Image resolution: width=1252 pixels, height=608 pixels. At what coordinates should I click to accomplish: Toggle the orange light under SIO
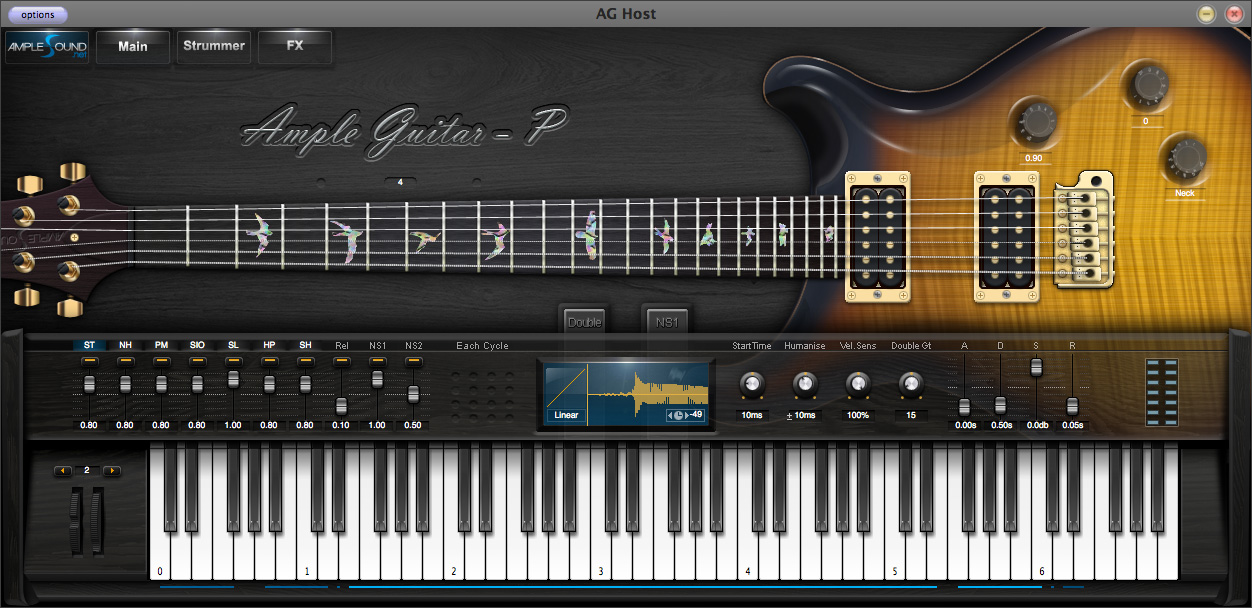tap(197, 360)
